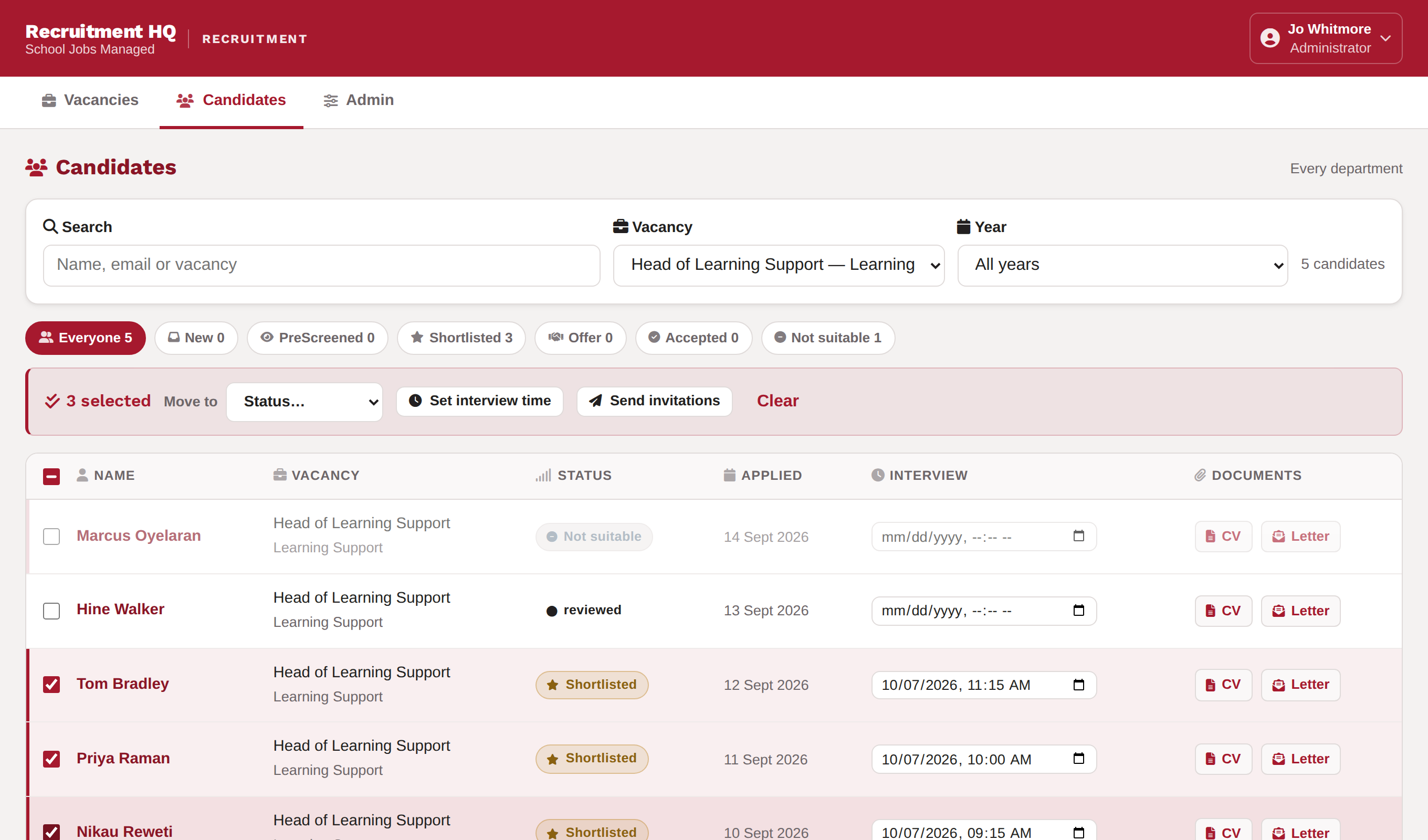
Task: Click the Every department label
Action: pos(1346,169)
